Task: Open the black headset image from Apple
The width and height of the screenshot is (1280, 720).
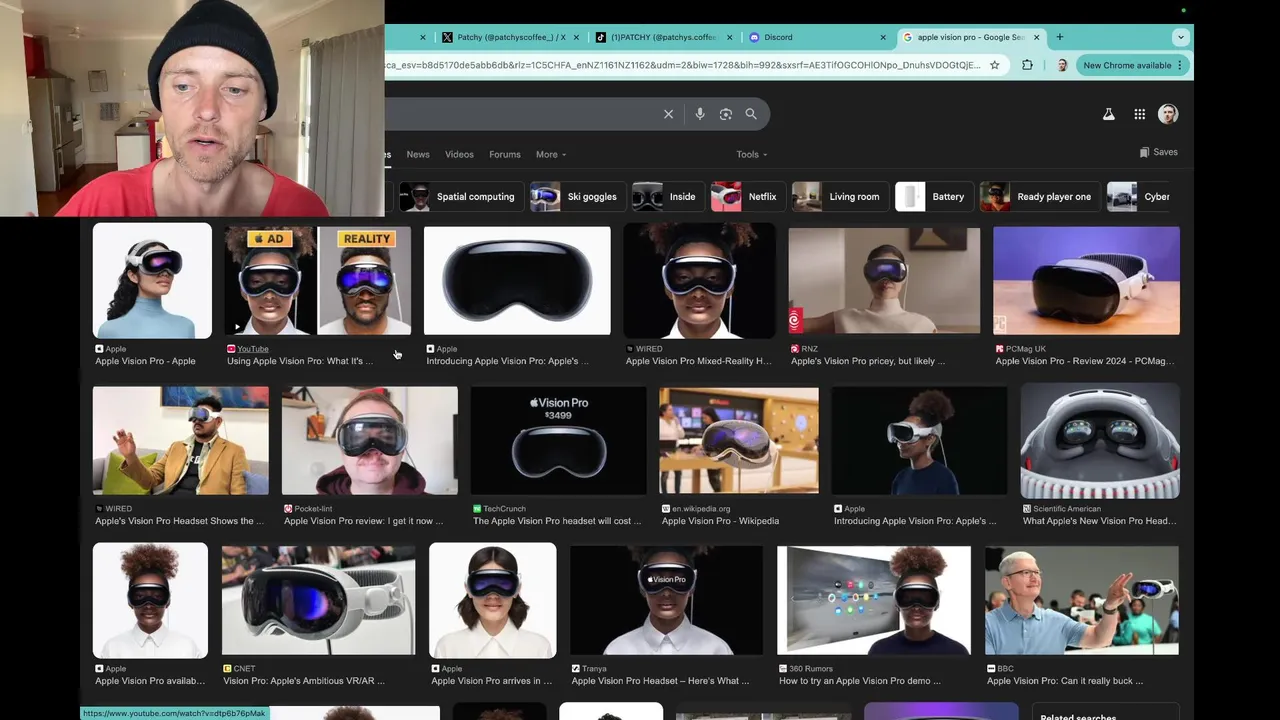Action: tap(517, 281)
